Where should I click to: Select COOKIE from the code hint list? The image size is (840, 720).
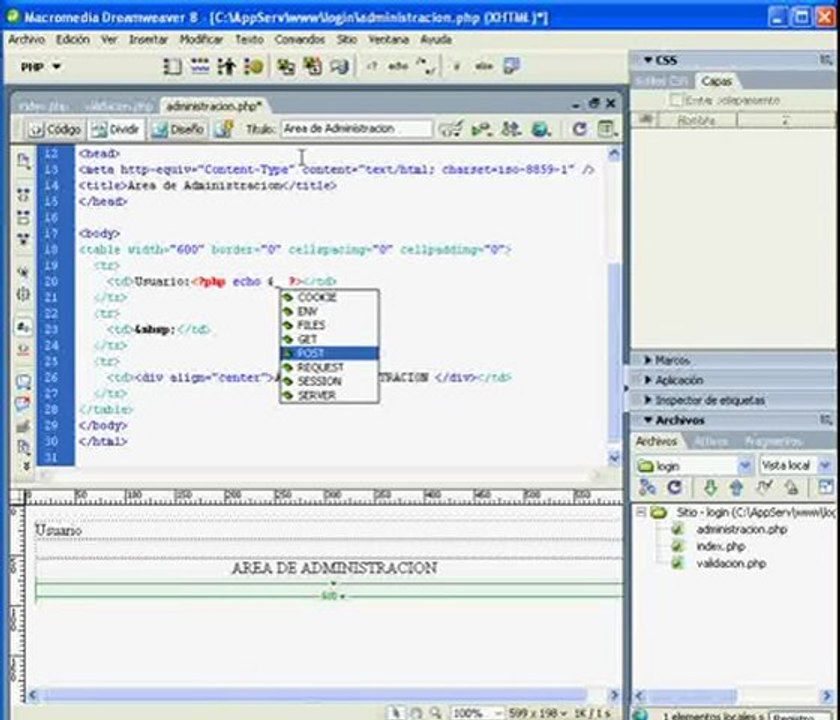(x=329, y=297)
